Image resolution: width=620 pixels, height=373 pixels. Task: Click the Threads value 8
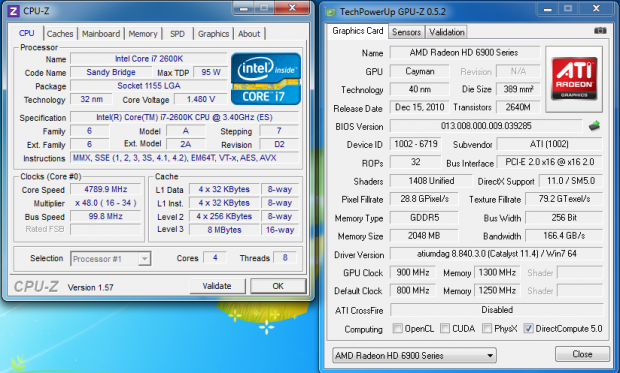[285, 258]
